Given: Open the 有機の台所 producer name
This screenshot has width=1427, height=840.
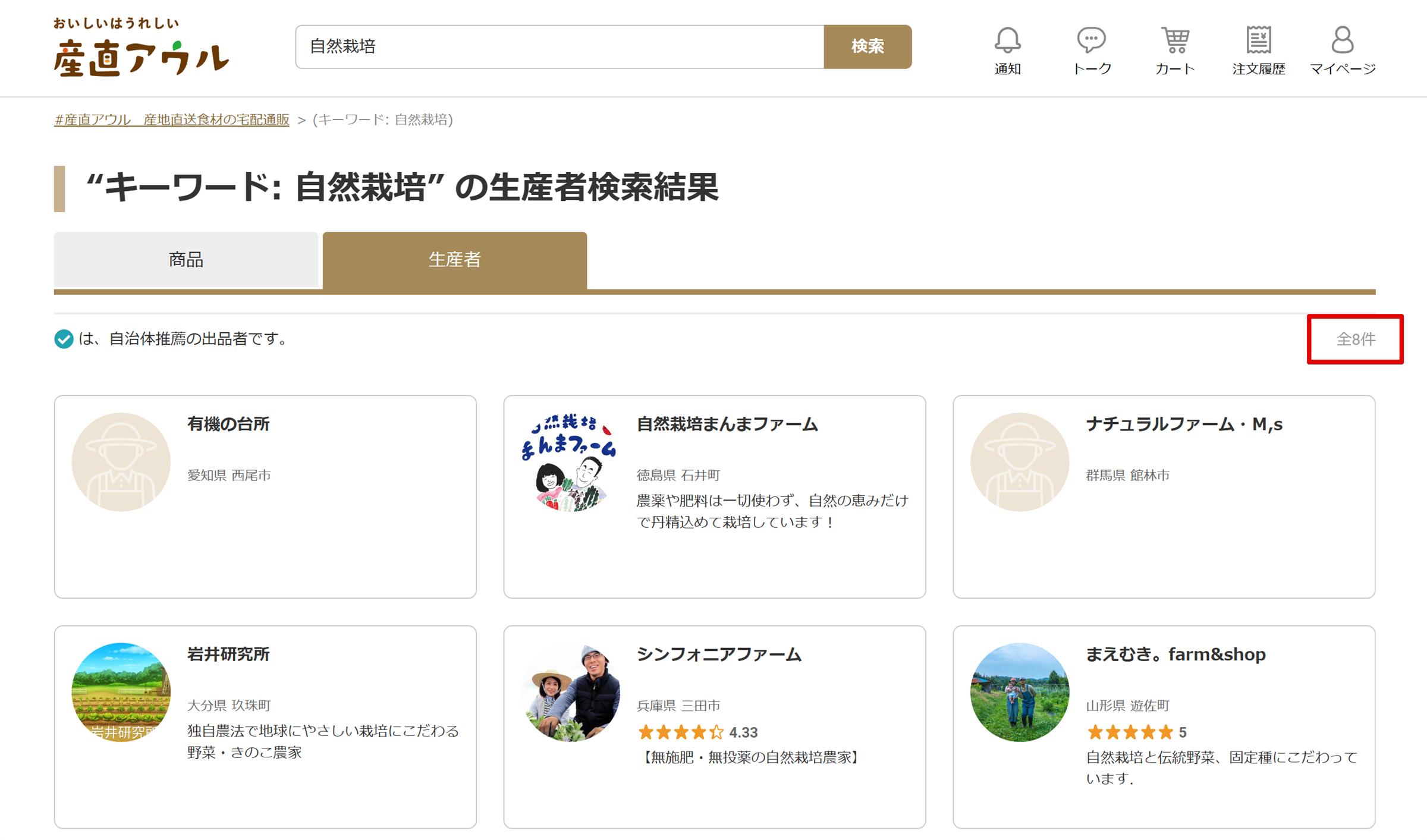Looking at the screenshot, I should coord(228,424).
